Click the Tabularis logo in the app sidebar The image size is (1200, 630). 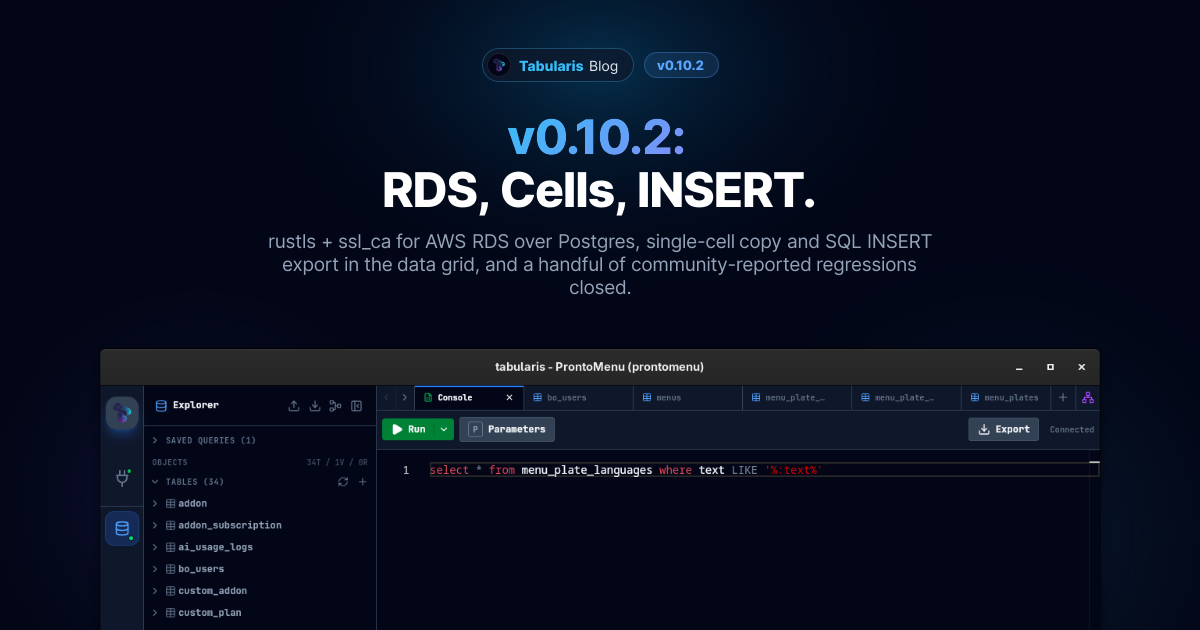tap(122, 412)
